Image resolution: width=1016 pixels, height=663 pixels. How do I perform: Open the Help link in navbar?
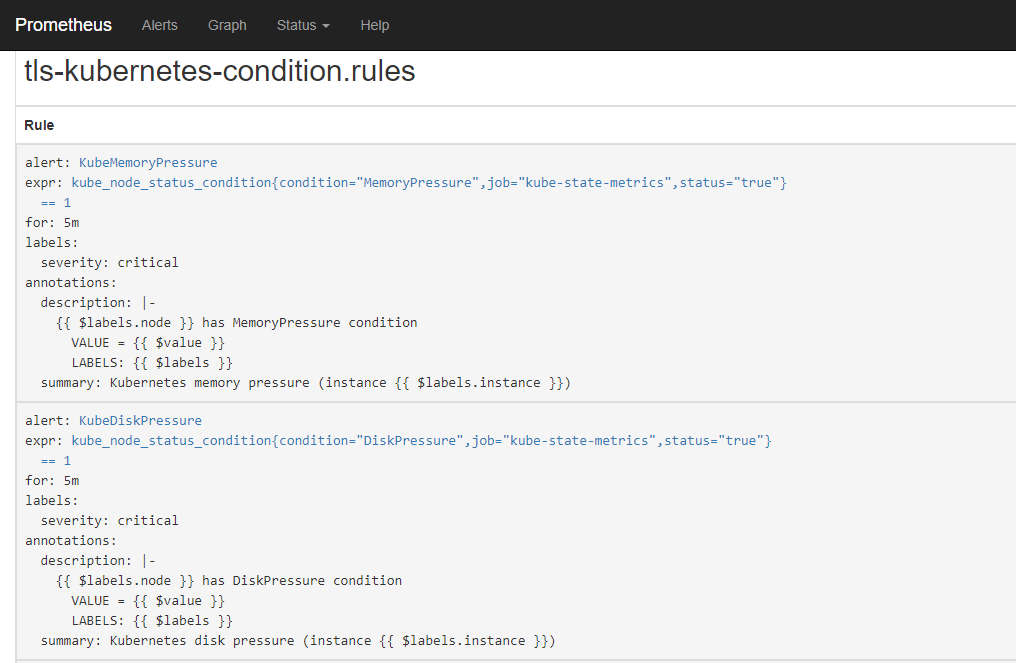[x=374, y=25]
